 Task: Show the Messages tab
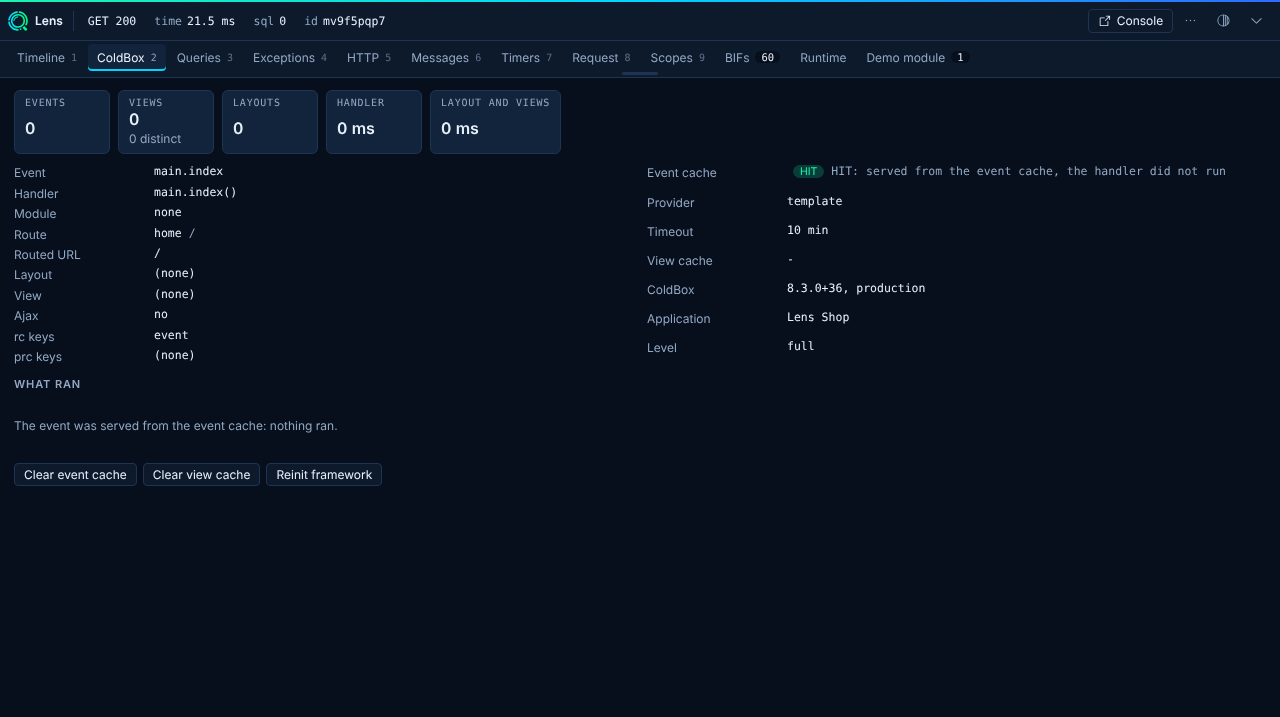[446, 58]
